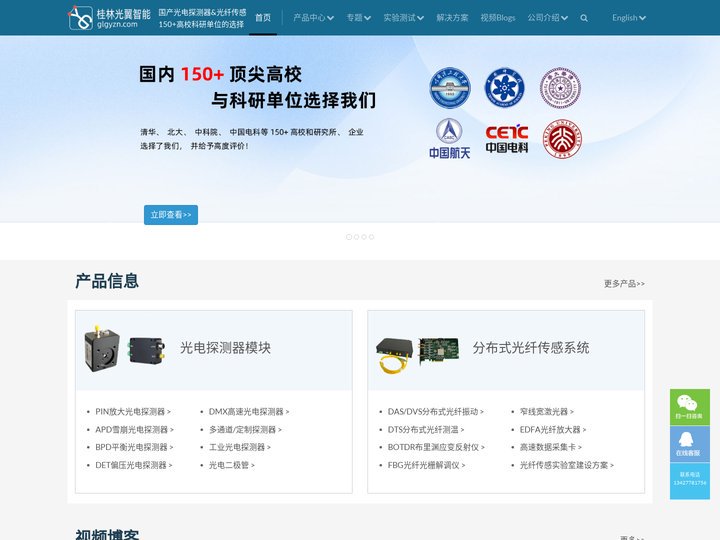Screen dimensions: 720x540
Task: Open the search magnifier icon
Action: click(x=584, y=18)
